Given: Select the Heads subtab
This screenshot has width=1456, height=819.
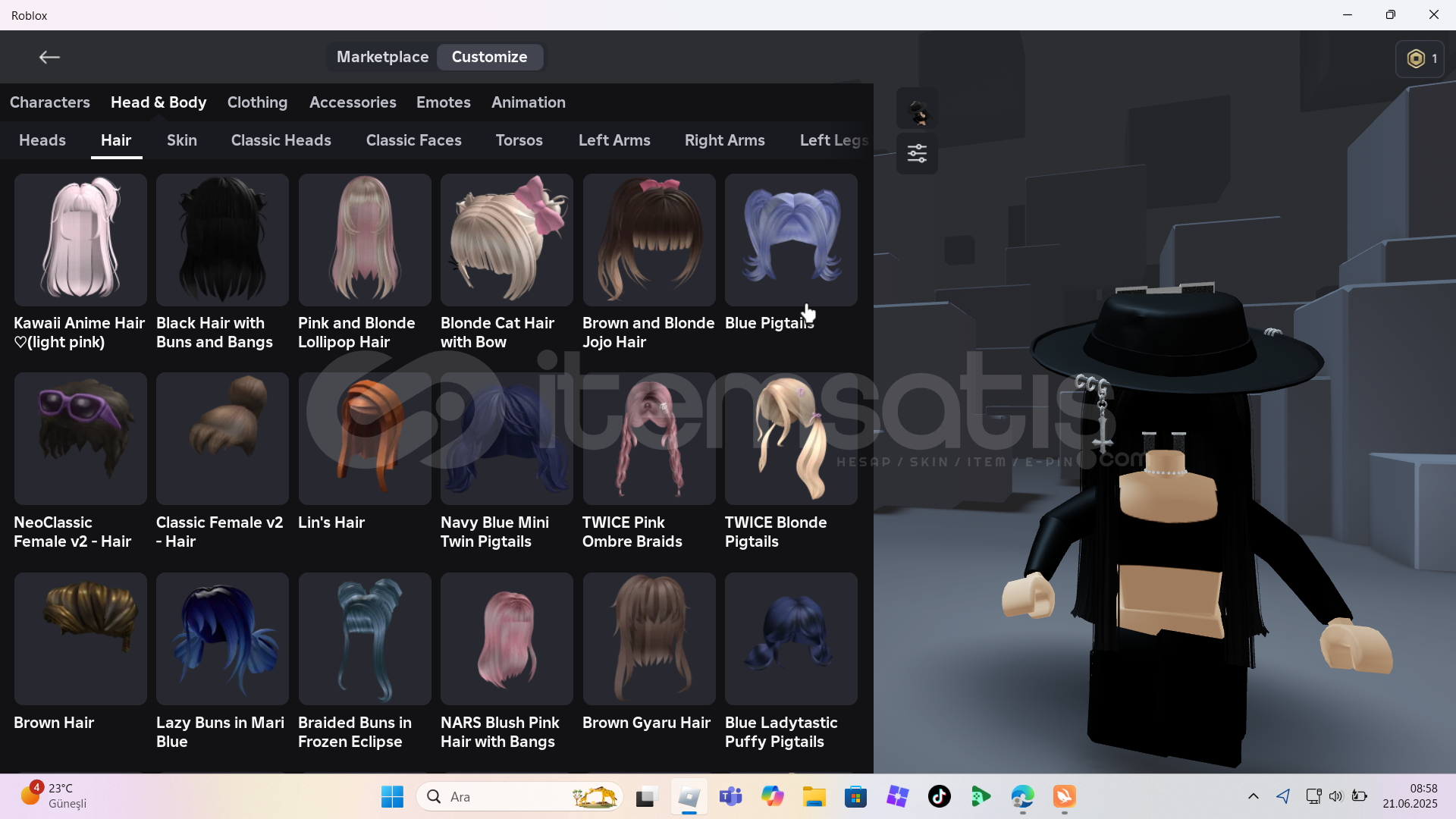Looking at the screenshot, I should click(x=42, y=140).
